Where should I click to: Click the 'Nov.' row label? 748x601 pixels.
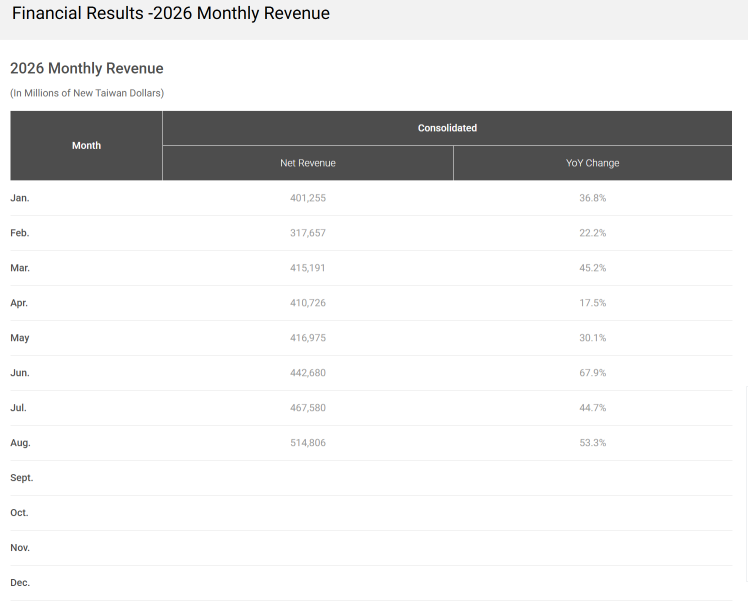[20, 548]
